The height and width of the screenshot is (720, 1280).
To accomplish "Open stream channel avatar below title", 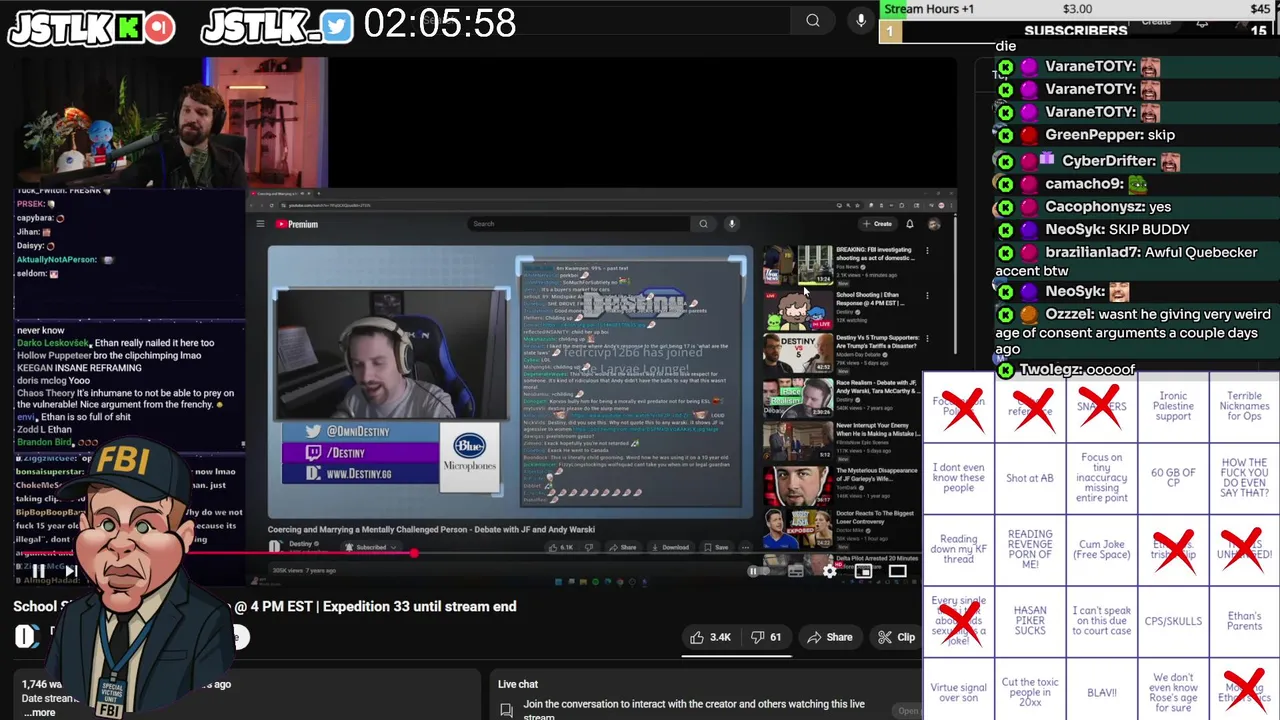I will (26, 636).
